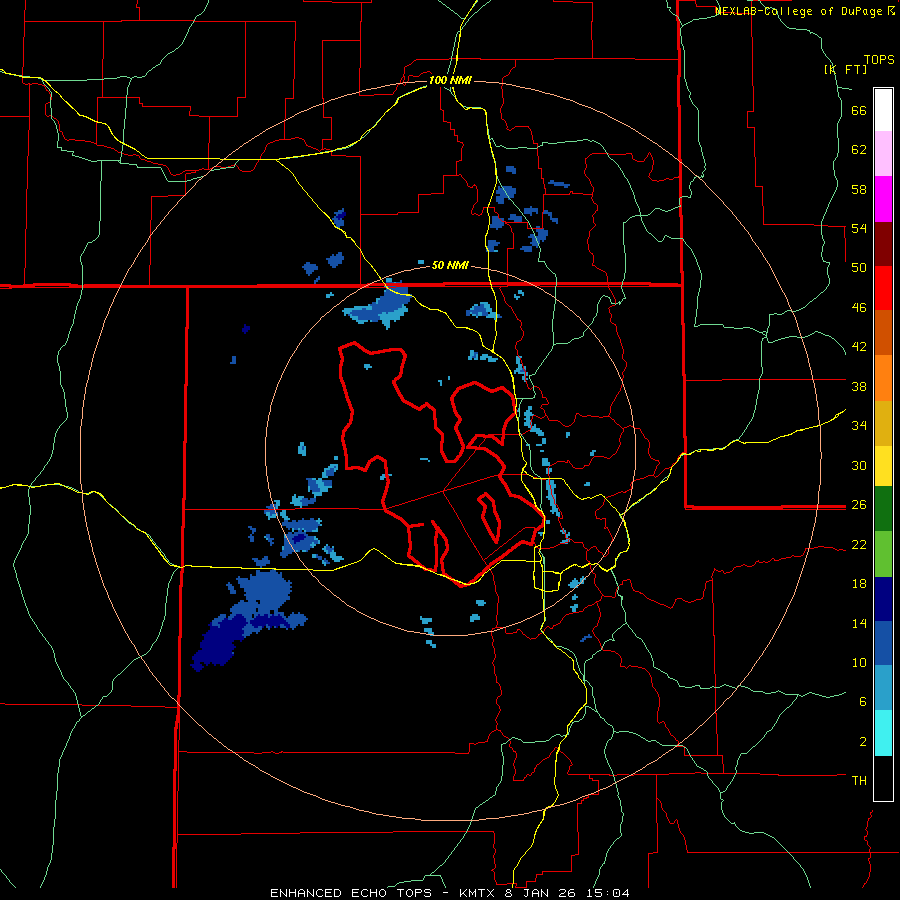Click the '[K FT]' units label
Screen dimensions: 900x900
point(845,69)
